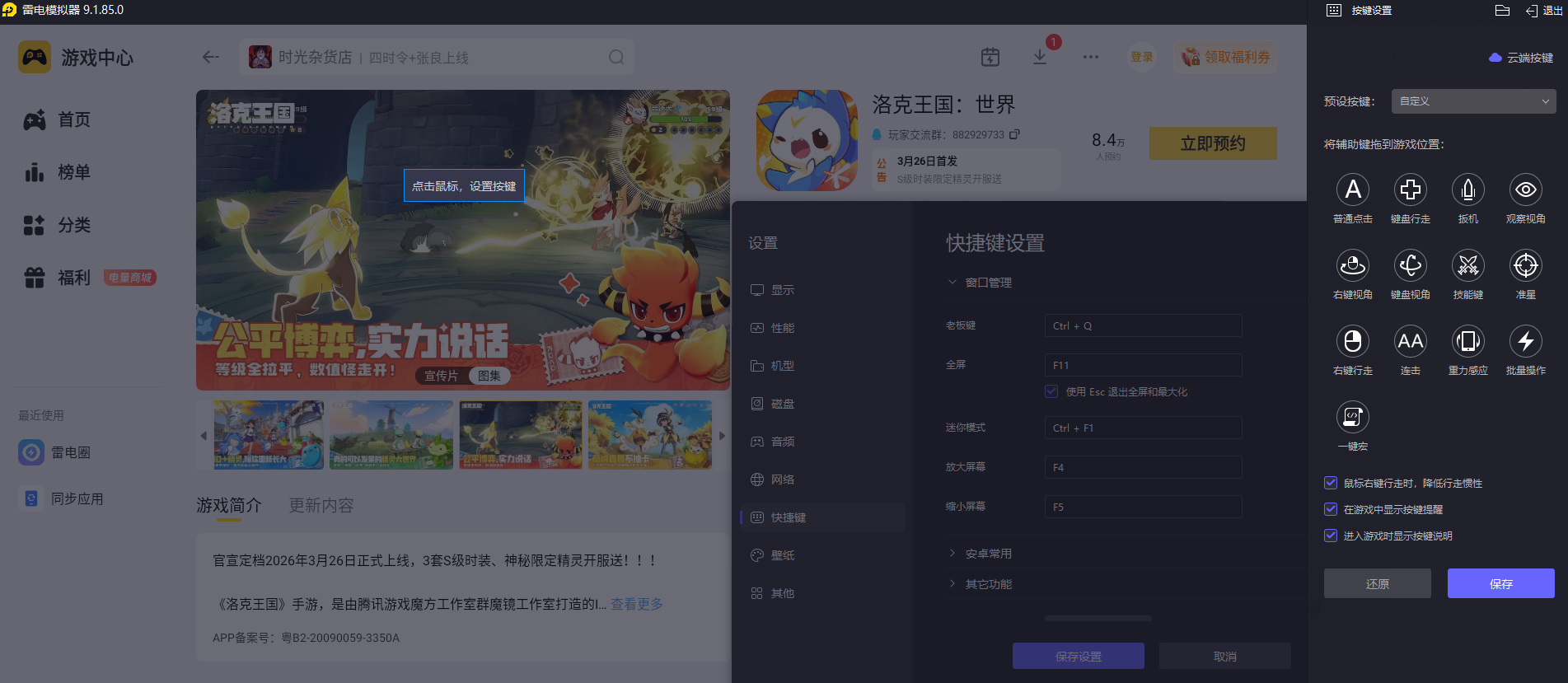Open the 预设按键 dropdown showing 自定义
Image resolution: width=1568 pixels, height=683 pixels.
tap(1473, 101)
